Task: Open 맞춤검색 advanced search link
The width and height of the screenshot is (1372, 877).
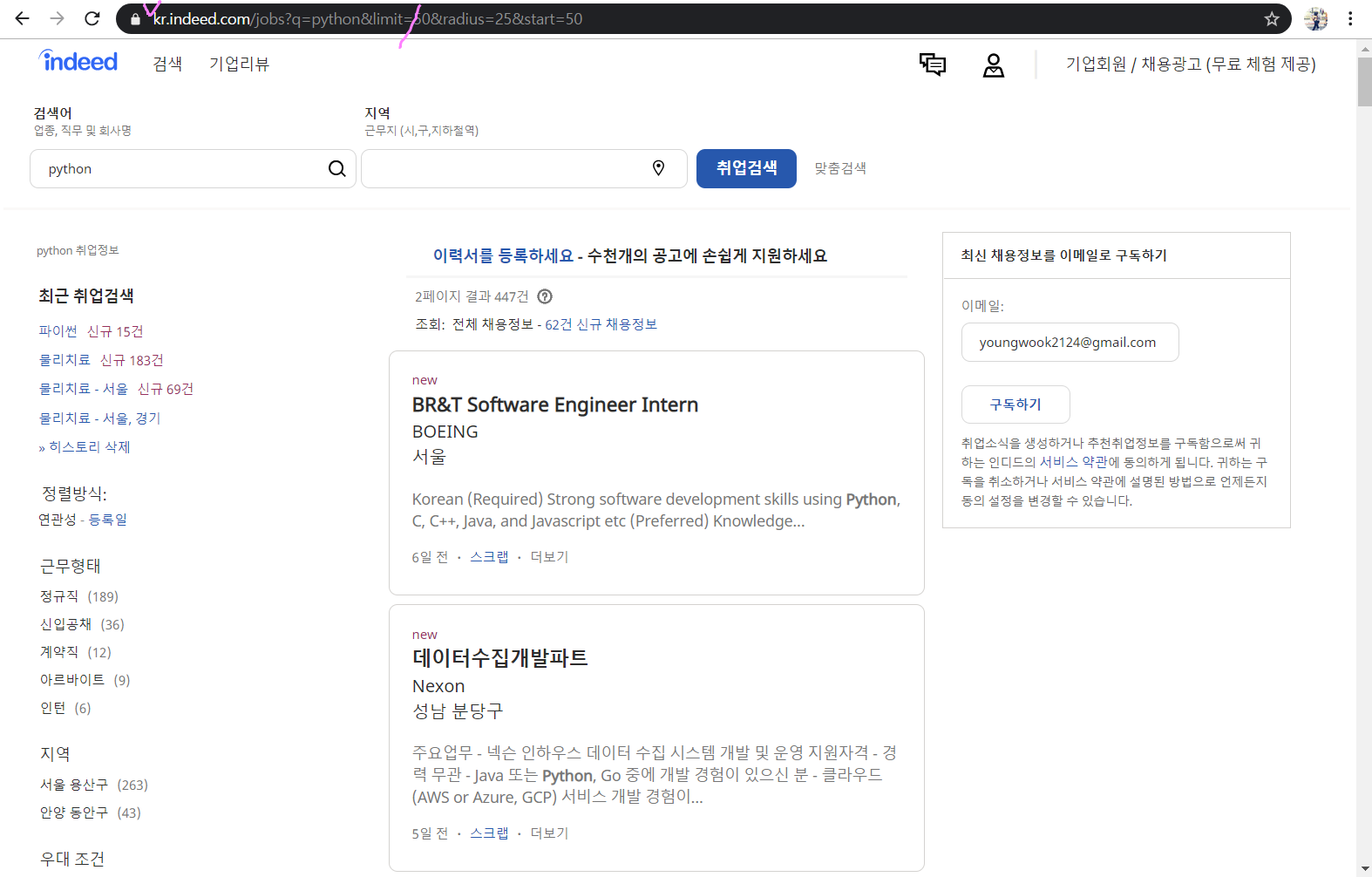Action: [x=840, y=168]
